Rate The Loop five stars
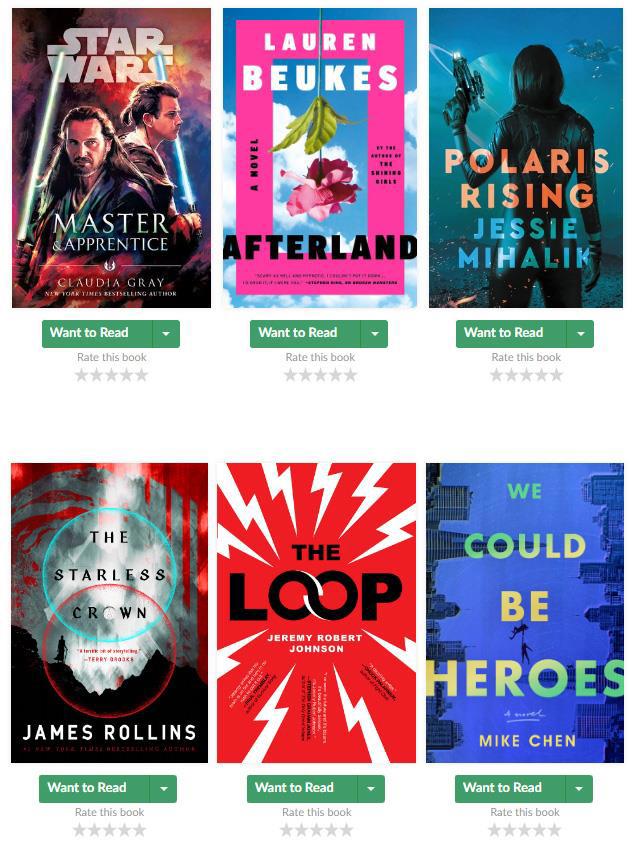The width and height of the screenshot is (636, 844). point(346,830)
